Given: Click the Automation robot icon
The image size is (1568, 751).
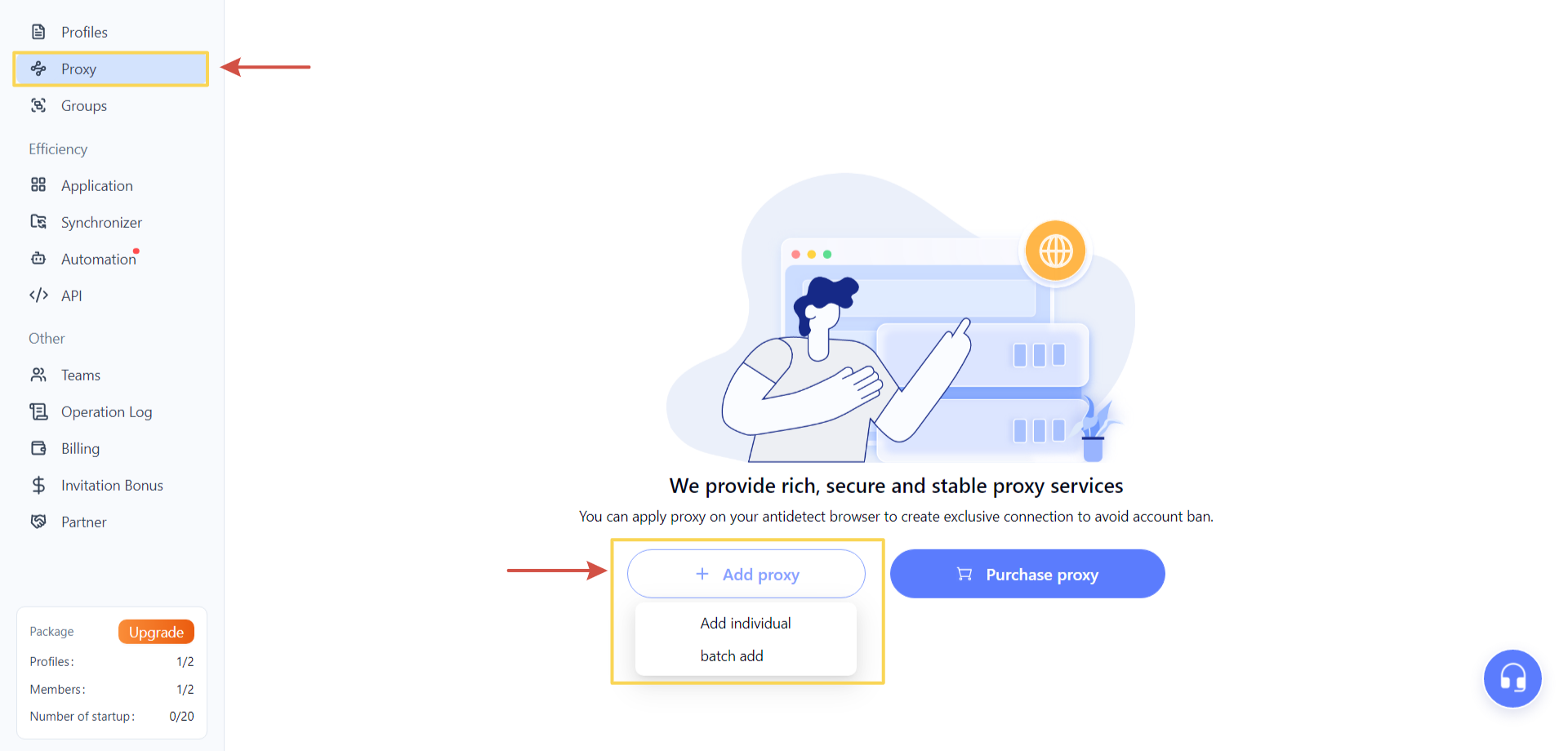Looking at the screenshot, I should 38,259.
